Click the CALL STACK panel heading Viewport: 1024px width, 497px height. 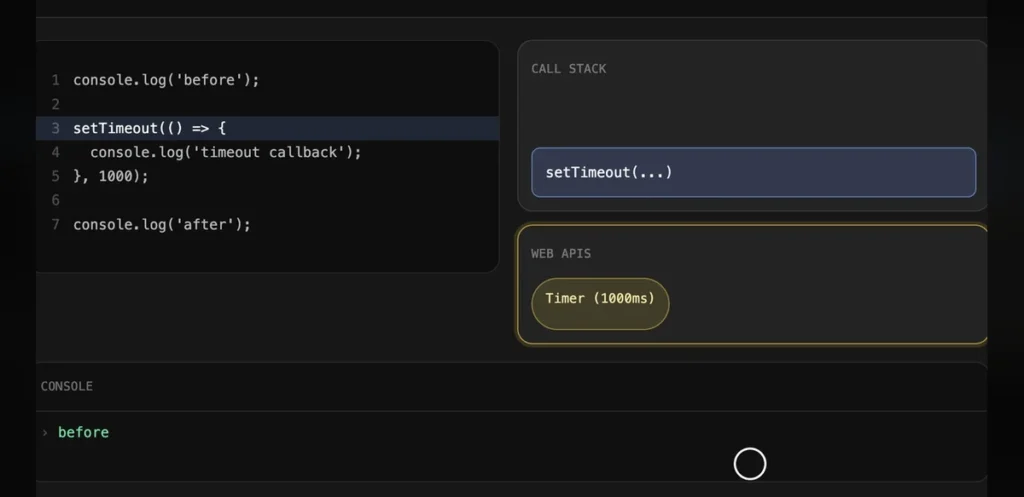(569, 69)
